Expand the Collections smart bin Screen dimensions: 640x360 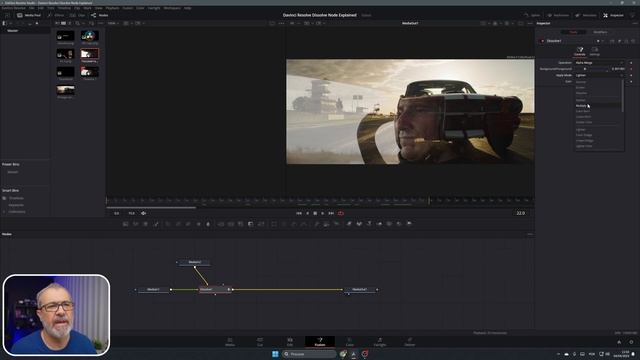coord(4,212)
